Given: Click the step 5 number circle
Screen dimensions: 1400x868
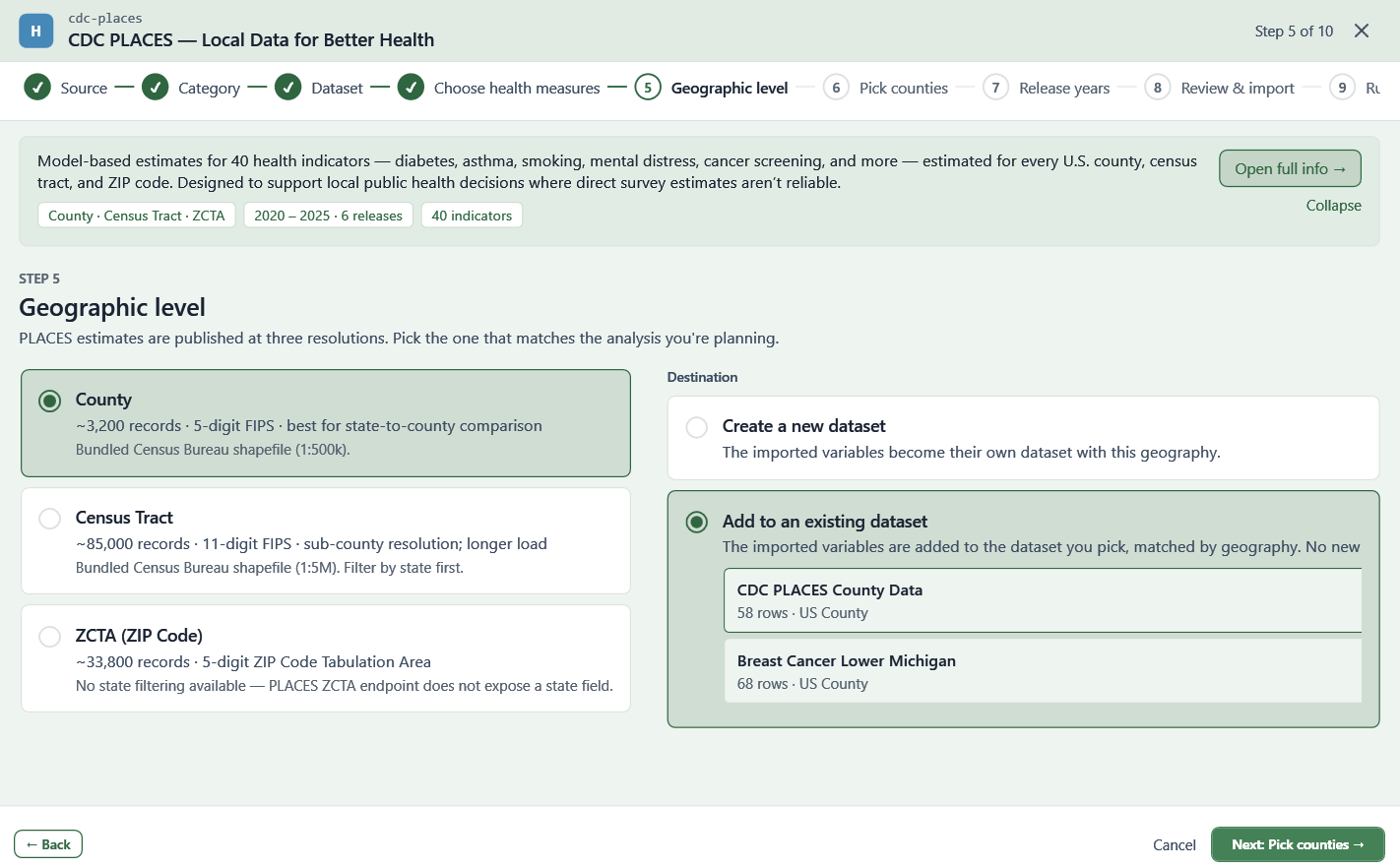Looking at the screenshot, I should click(648, 88).
